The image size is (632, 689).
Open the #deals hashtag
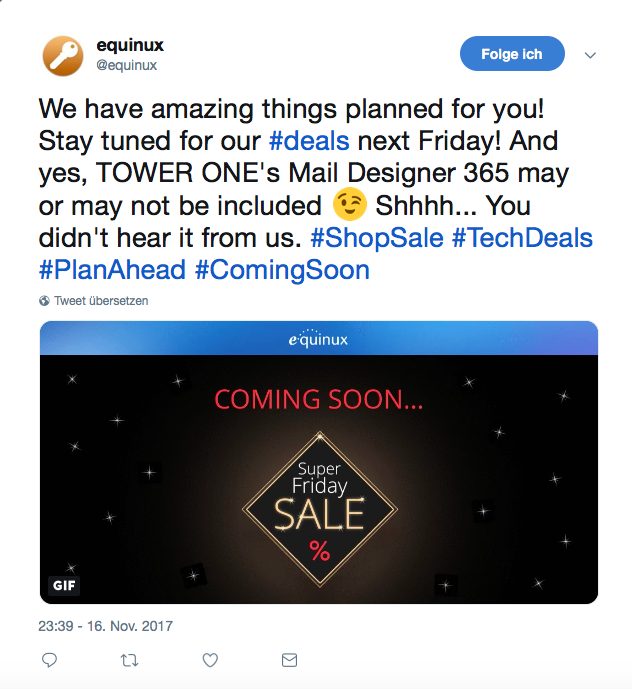pyautogui.click(x=309, y=141)
